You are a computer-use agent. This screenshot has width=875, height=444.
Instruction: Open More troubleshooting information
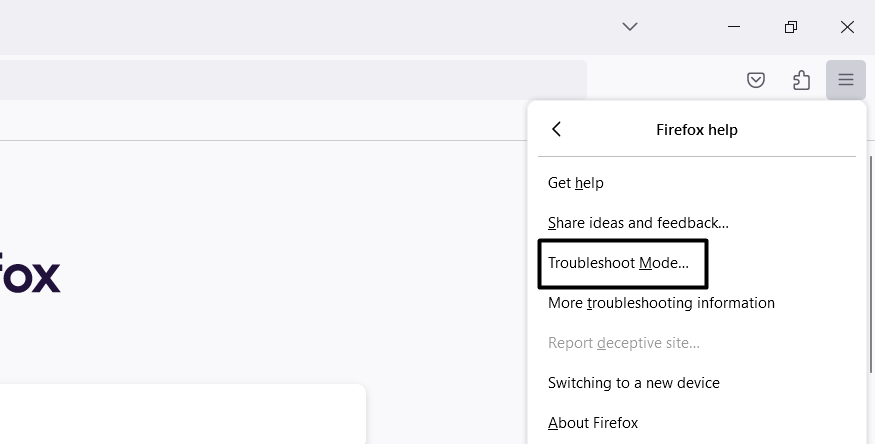tap(661, 303)
